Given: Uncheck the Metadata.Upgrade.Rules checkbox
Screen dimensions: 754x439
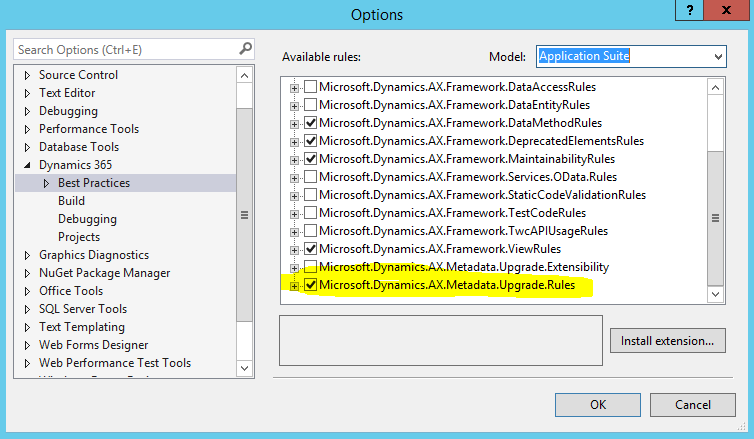Looking at the screenshot, I should pos(311,285).
